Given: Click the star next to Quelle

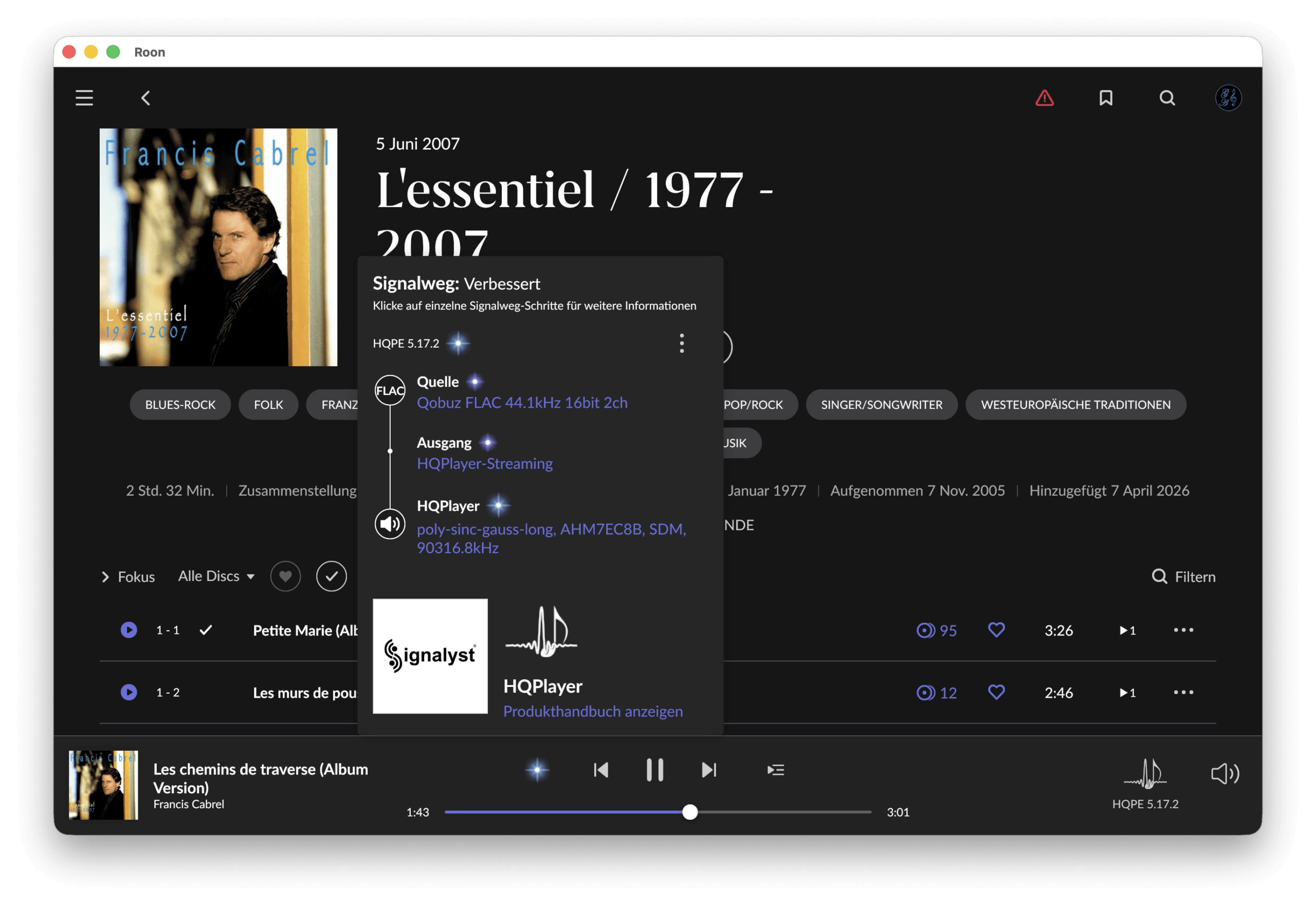Looking at the screenshot, I should pos(475,382).
